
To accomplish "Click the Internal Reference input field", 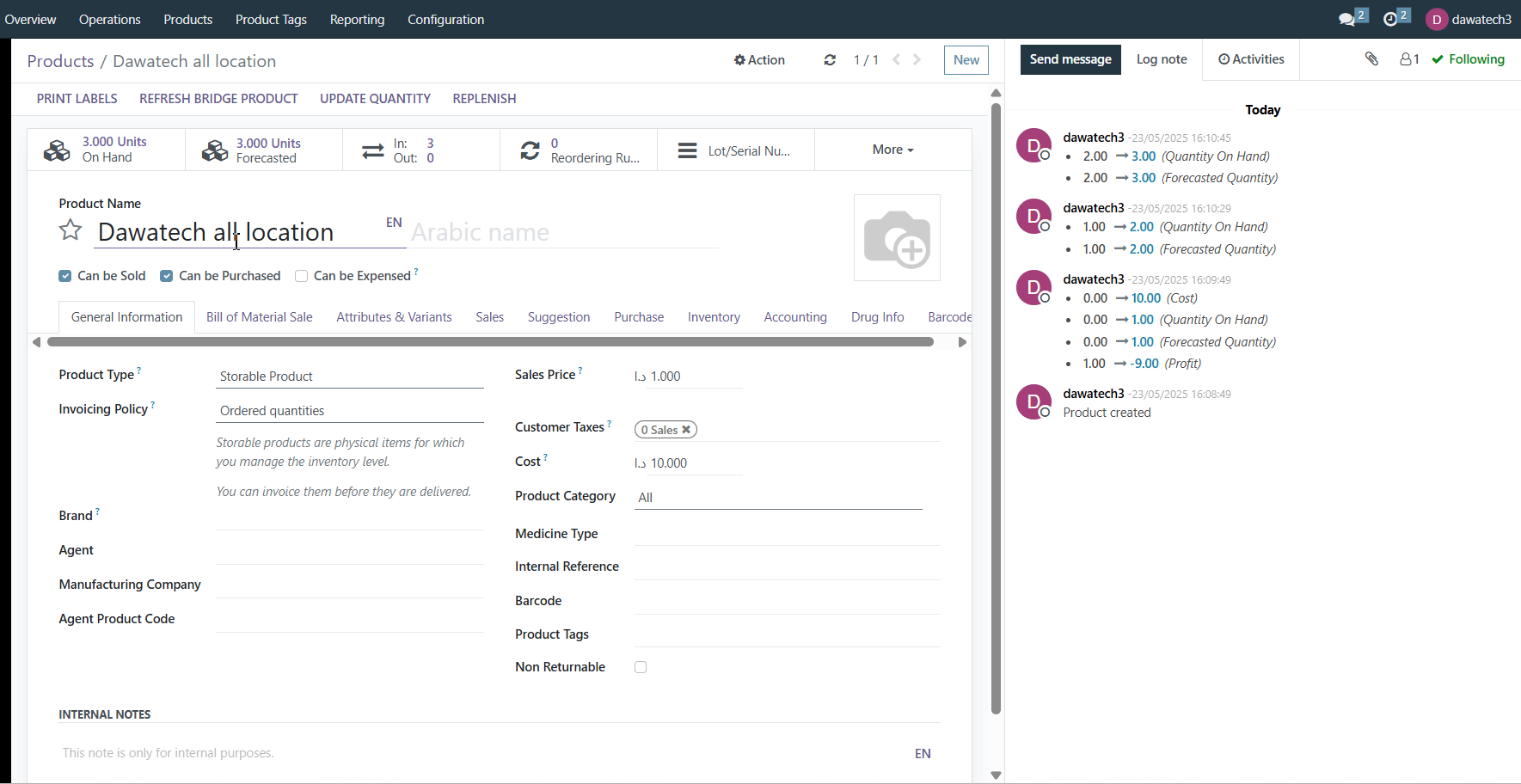I will (788, 567).
